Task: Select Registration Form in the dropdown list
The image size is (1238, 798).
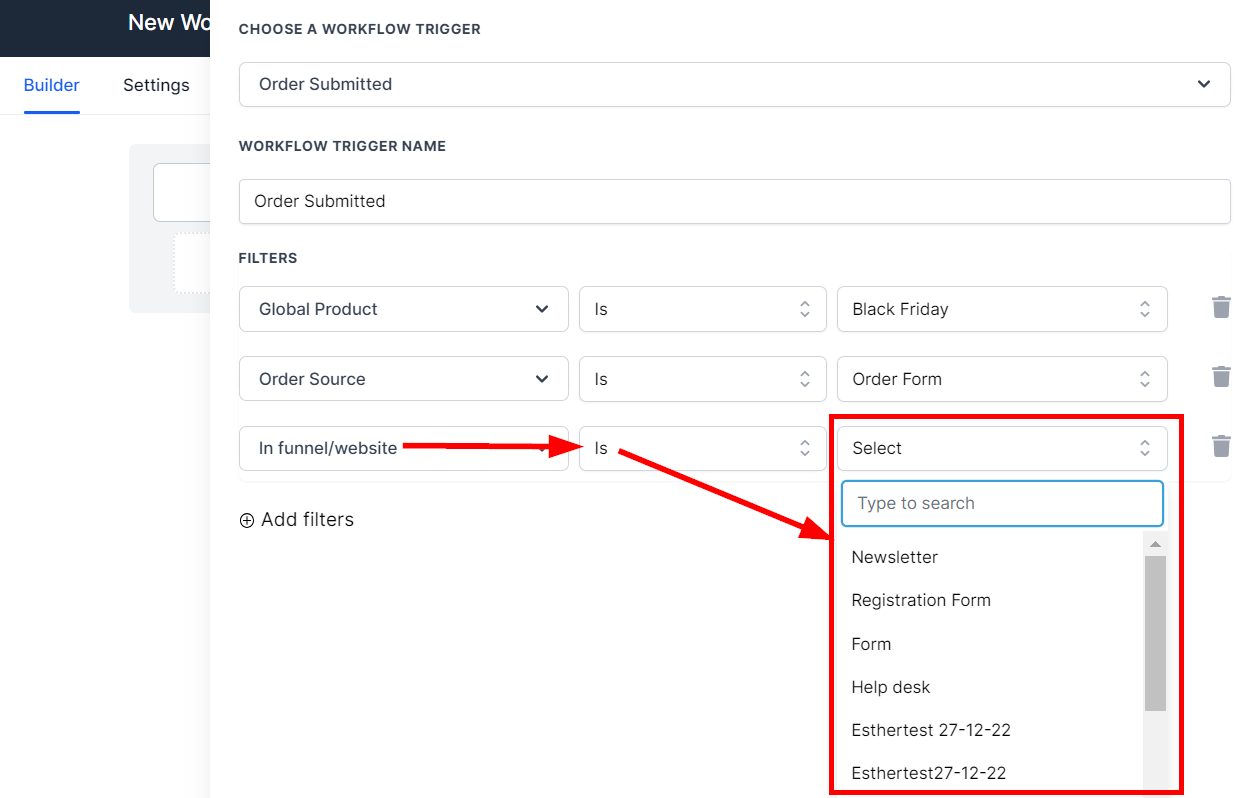Action: click(921, 600)
